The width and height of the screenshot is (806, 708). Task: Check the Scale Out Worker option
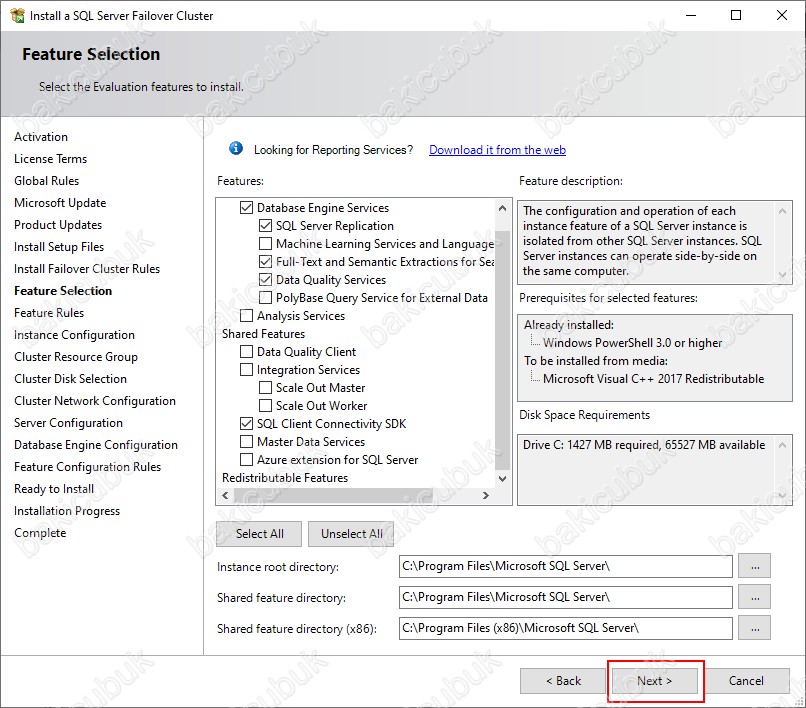265,406
